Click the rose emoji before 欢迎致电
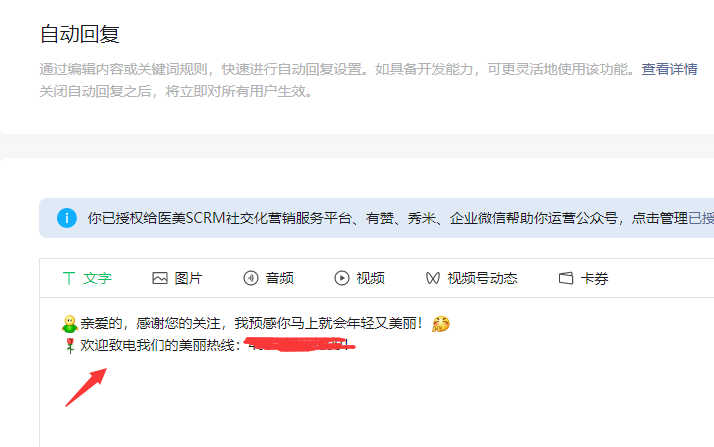Viewport: 714px width, 447px height. (70, 345)
